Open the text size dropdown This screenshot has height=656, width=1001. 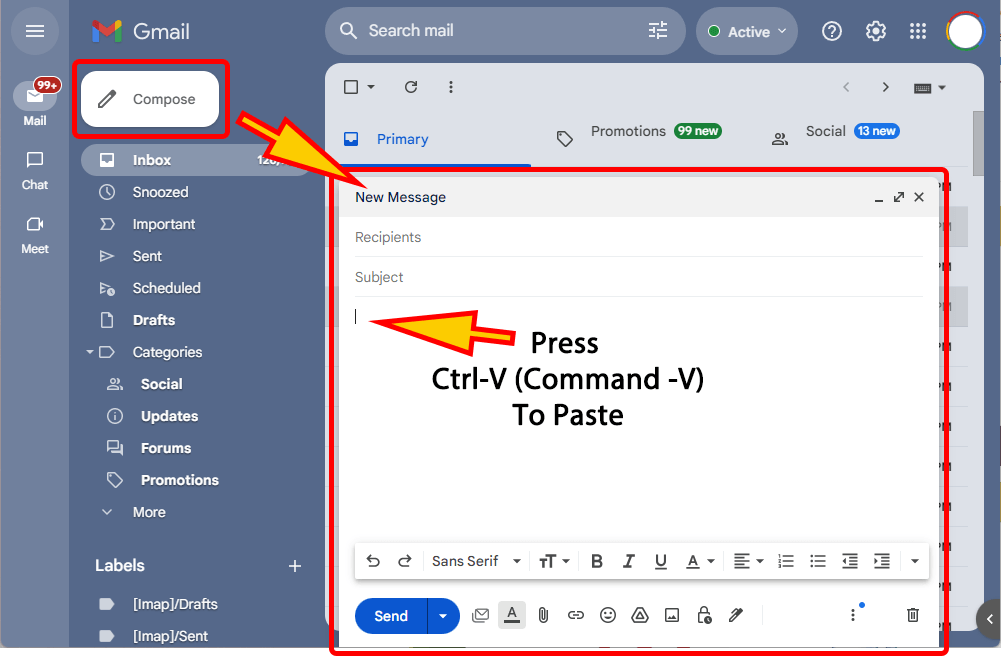tap(553, 561)
